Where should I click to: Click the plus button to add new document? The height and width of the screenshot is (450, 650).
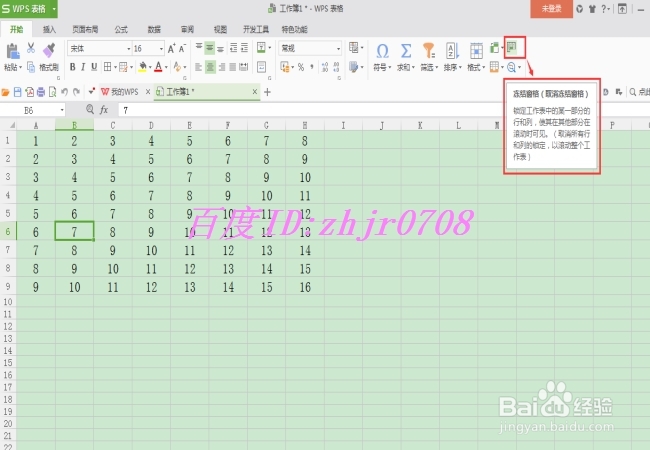(267, 92)
